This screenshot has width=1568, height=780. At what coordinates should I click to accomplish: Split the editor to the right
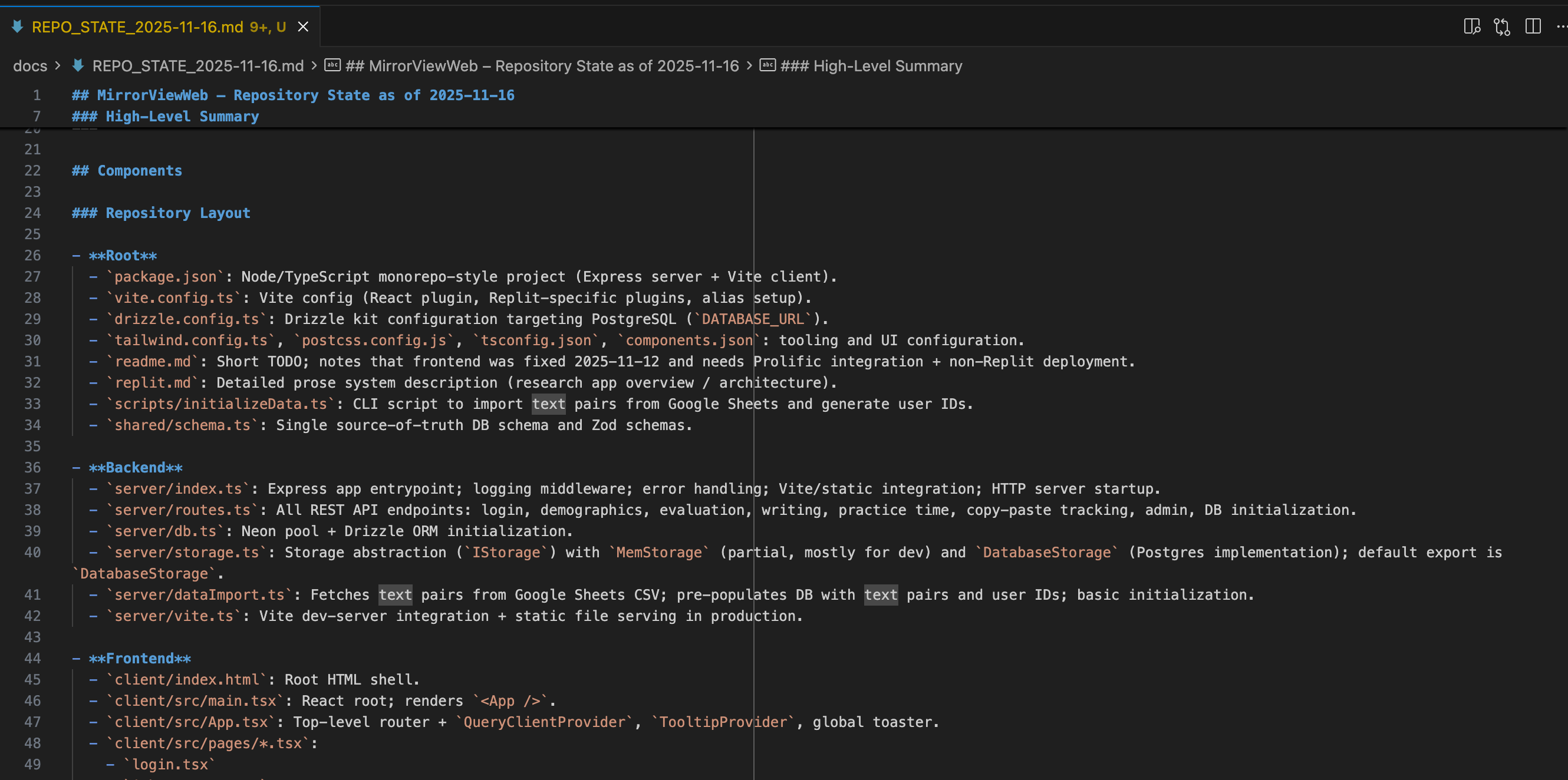1533,27
